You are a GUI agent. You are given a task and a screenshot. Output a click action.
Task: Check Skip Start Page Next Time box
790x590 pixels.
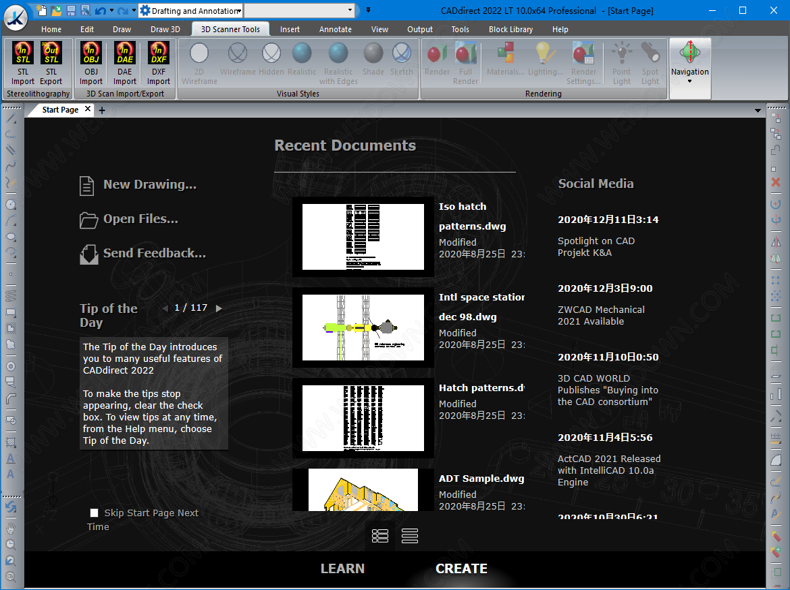tap(94, 513)
